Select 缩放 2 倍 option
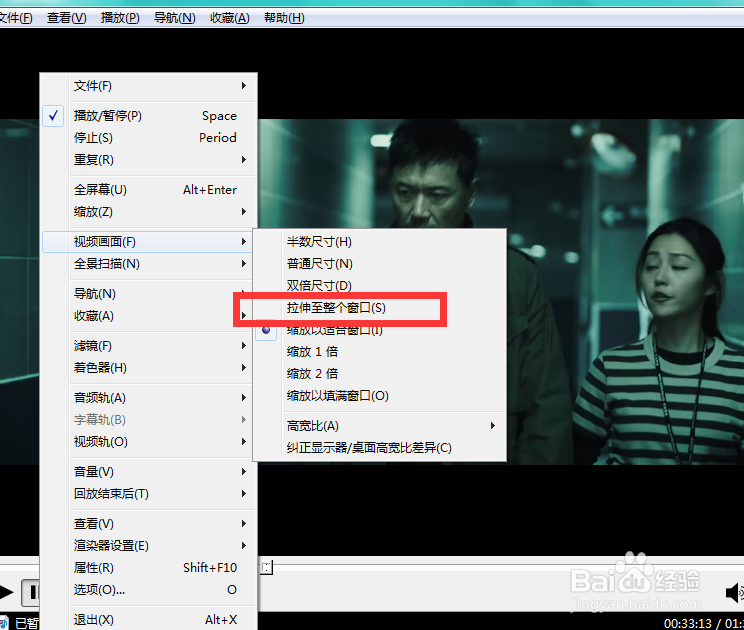 pos(380,374)
